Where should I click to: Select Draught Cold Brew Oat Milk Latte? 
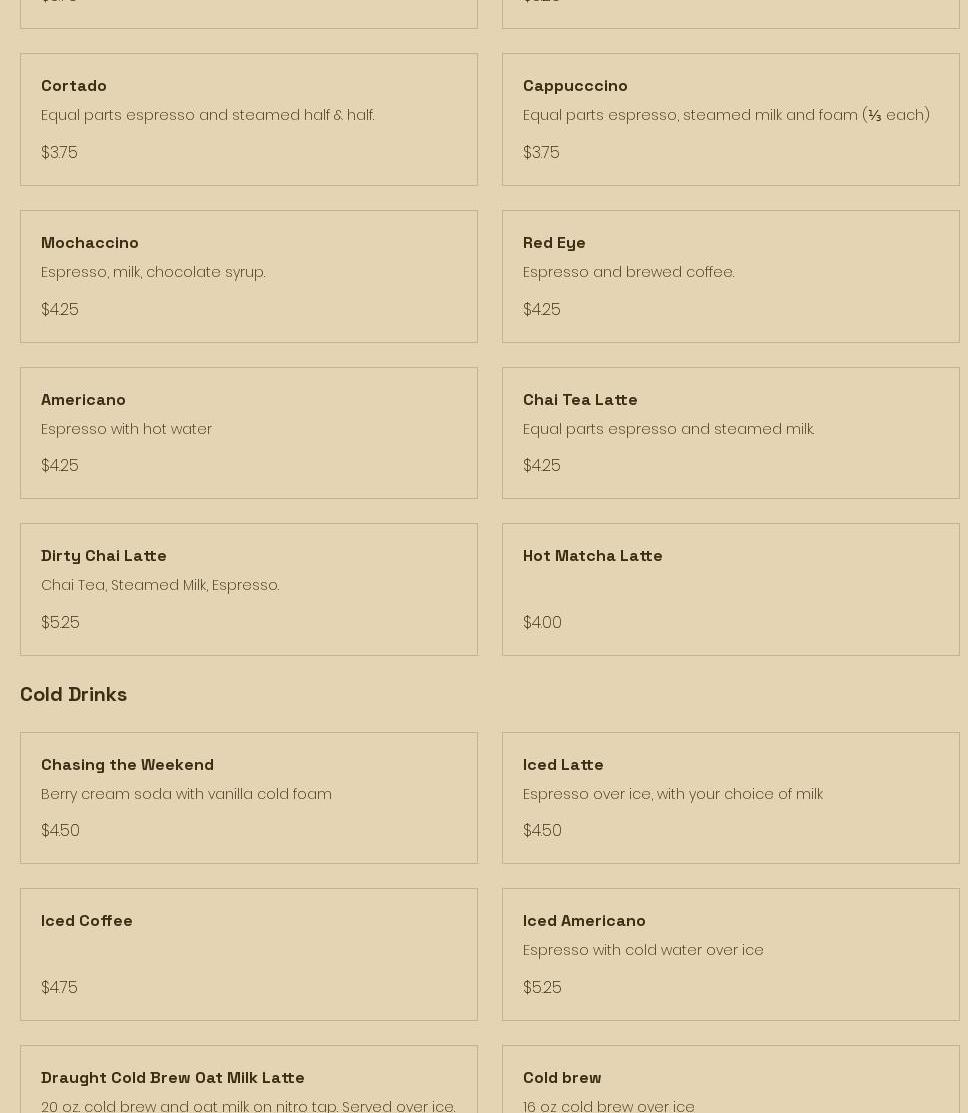173,1078
